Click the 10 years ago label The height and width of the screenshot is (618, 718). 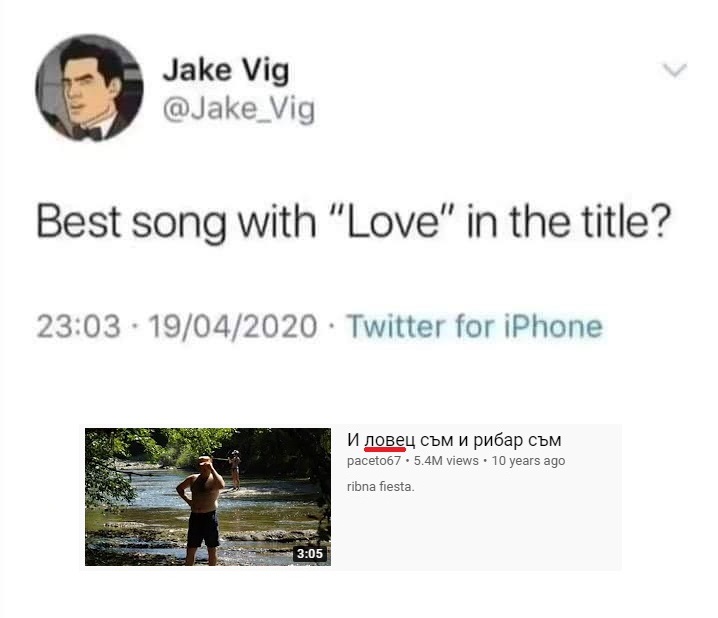528,461
